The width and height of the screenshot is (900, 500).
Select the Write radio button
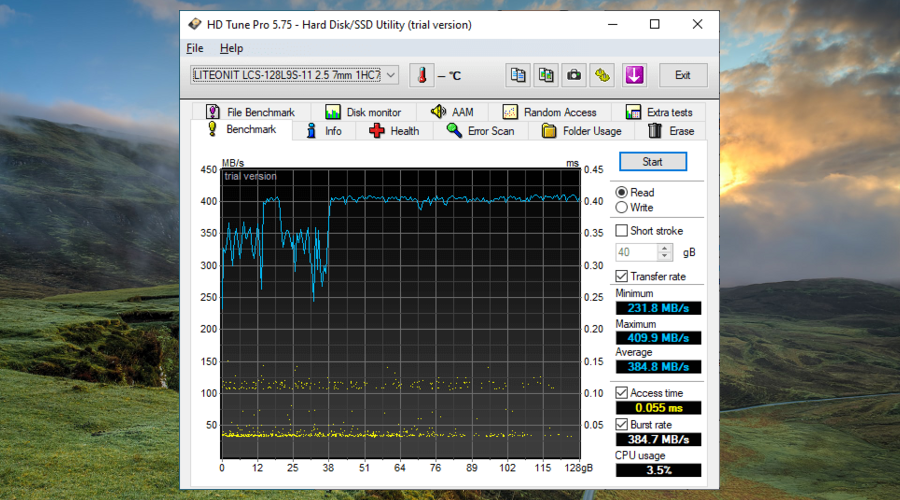pyautogui.click(x=622, y=208)
